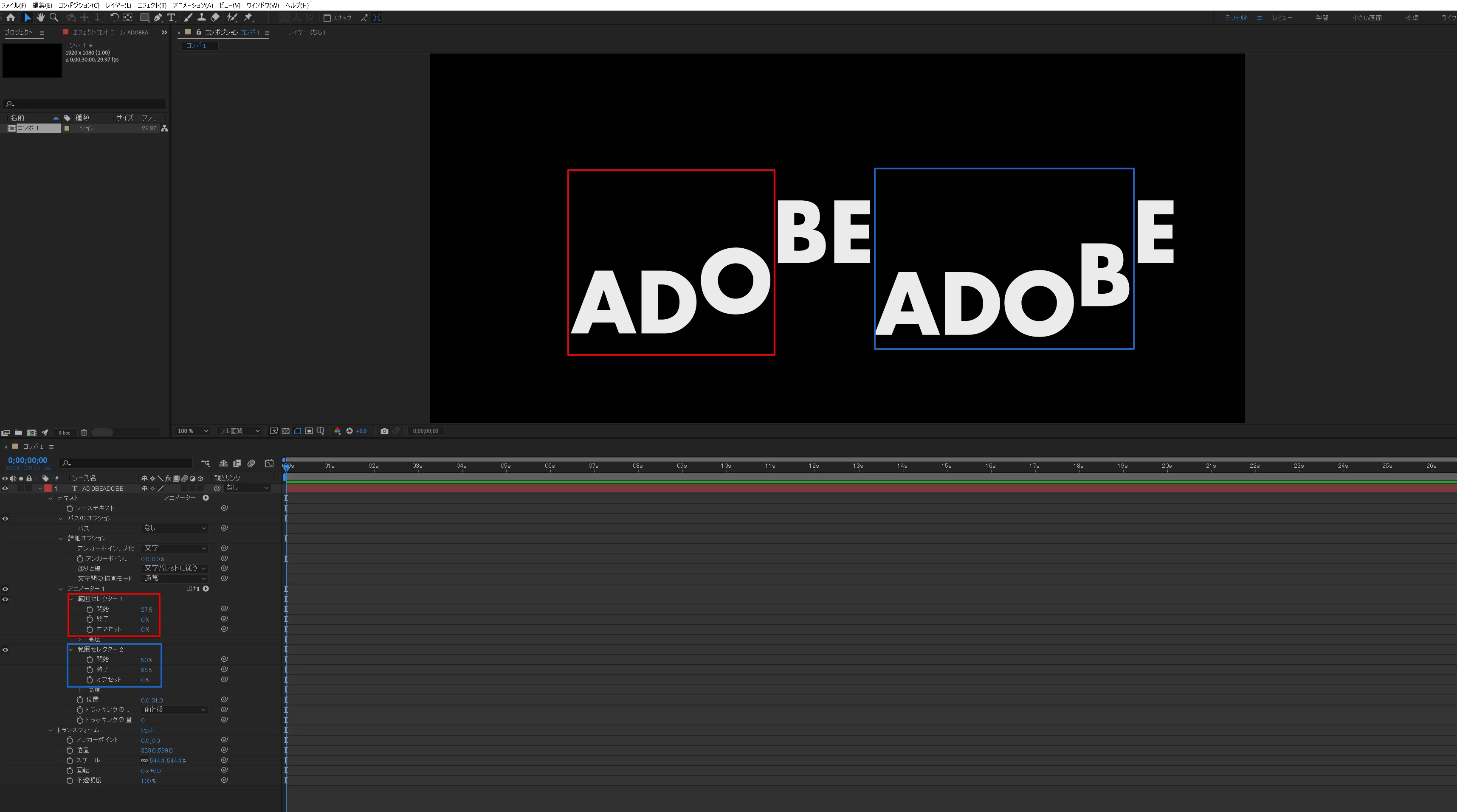The height and width of the screenshot is (812, 1457).
Task: Hide the ADOBEADOBE layer eye toggle
Action: (5, 488)
